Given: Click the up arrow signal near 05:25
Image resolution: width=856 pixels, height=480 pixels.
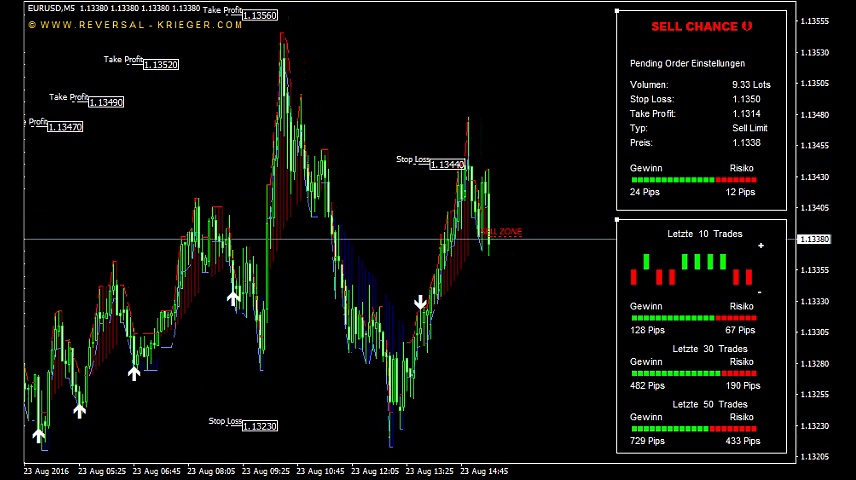Looking at the screenshot, I should click(80, 411).
